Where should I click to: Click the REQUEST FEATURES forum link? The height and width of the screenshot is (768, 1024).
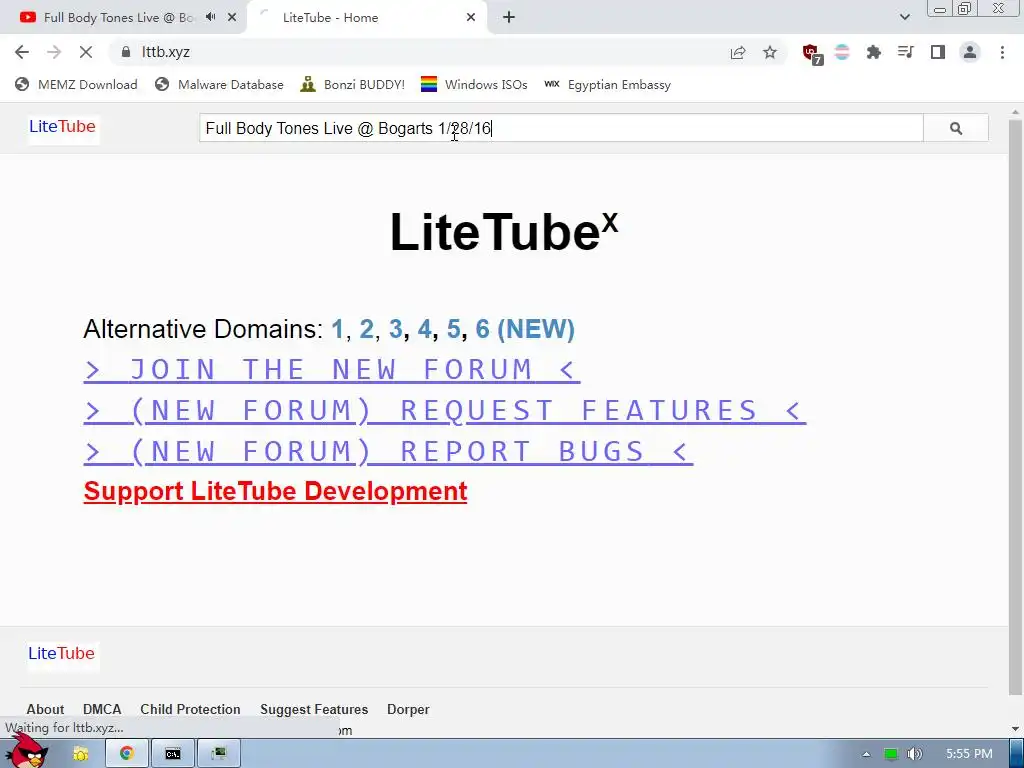point(445,411)
